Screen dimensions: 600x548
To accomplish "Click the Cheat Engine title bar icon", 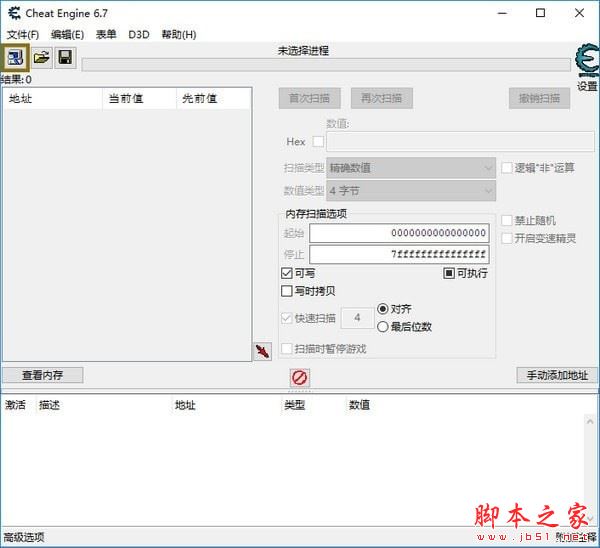I will pyautogui.click(x=15, y=13).
